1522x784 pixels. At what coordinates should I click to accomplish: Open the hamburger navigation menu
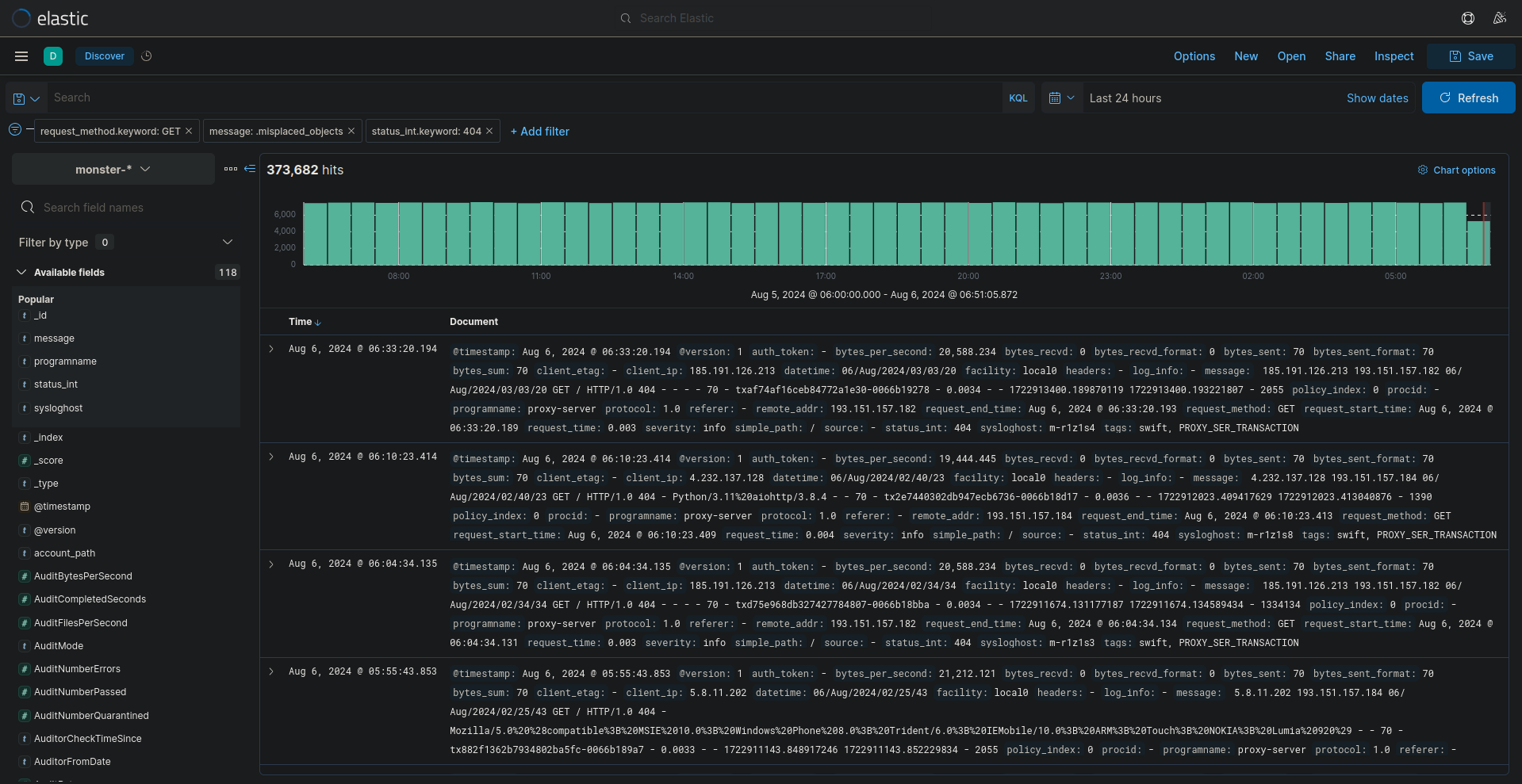pyautogui.click(x=21, y=56)
